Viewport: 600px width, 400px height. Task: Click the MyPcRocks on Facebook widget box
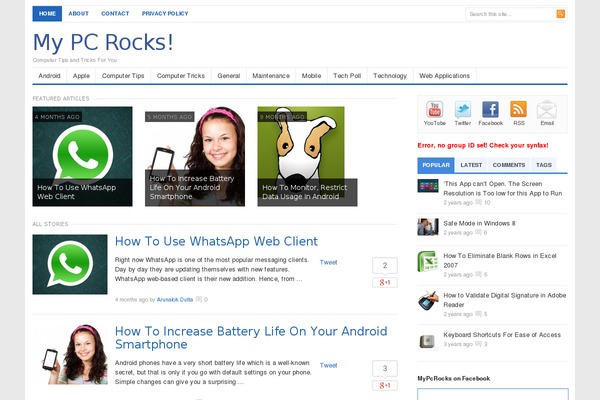coord(493,394)
